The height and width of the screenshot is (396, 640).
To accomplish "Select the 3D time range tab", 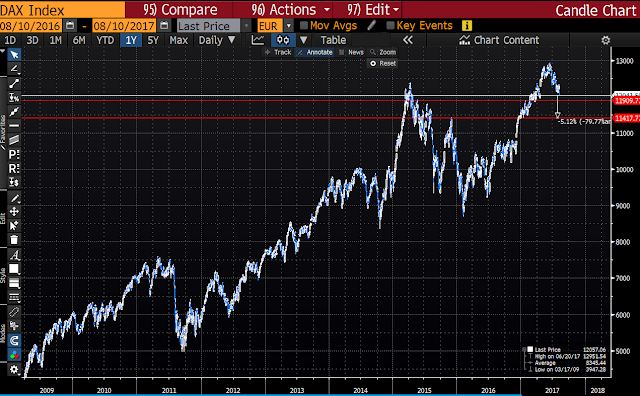I will [32, 40].
